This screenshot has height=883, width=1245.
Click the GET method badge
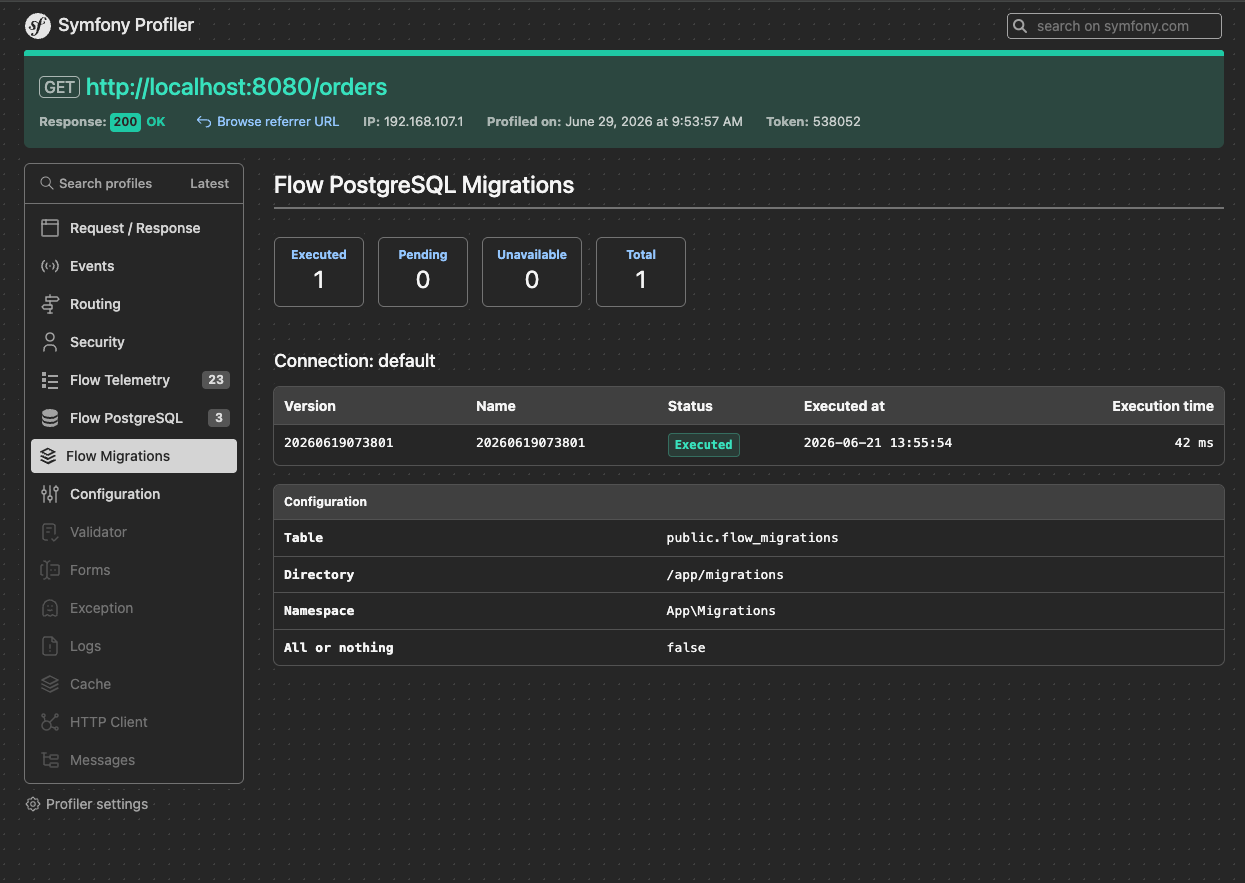click(x=59, y=87)
